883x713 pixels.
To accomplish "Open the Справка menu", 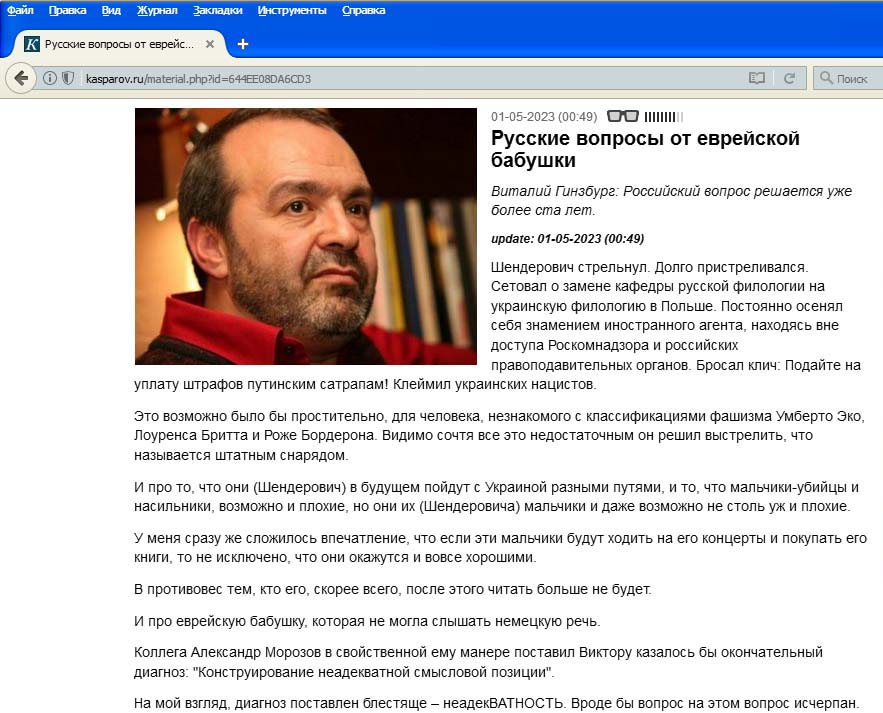I will tap(363, 10).
